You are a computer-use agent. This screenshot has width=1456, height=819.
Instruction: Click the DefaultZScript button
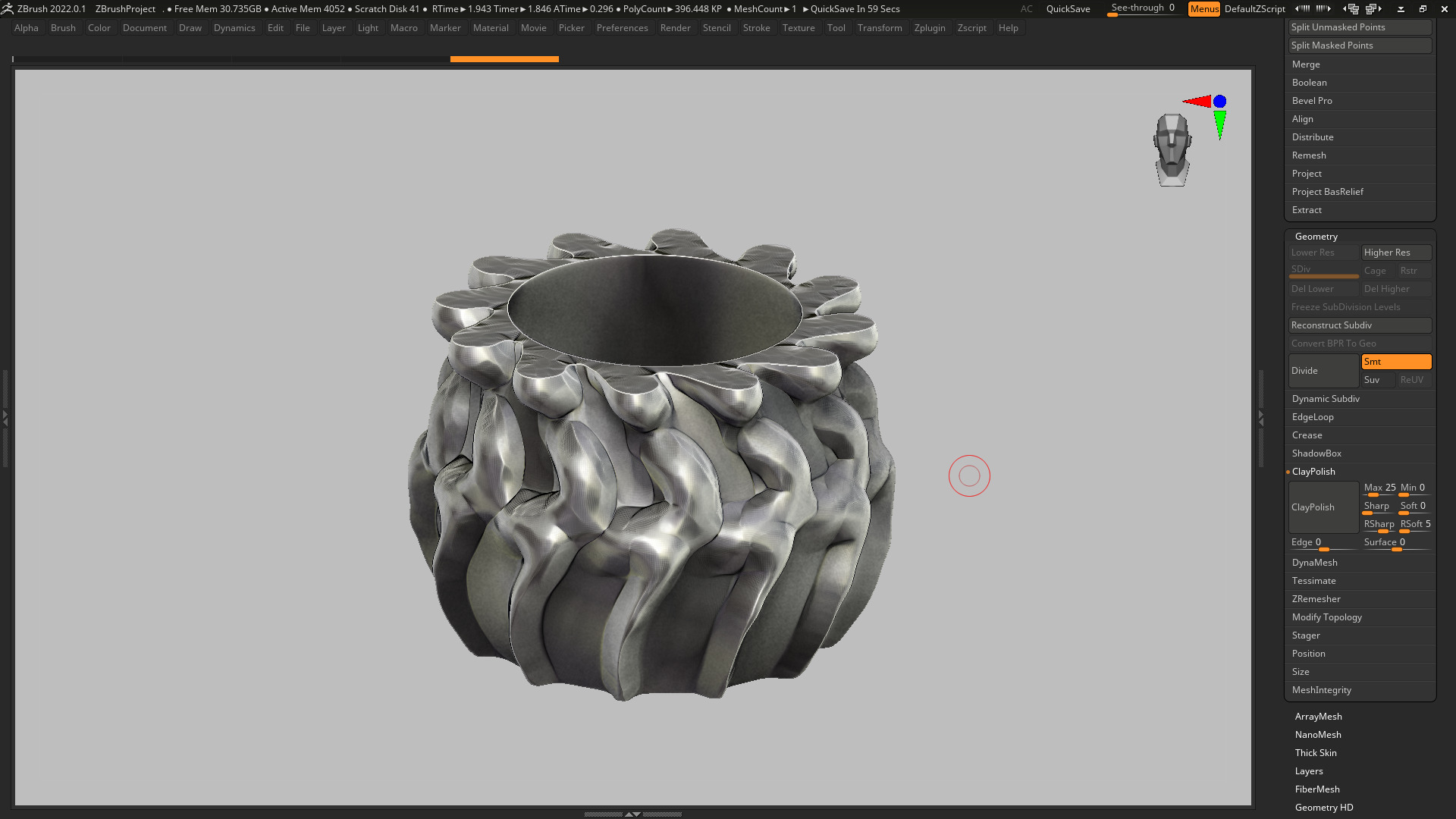pyautogui.click(x=1254, y=9)
